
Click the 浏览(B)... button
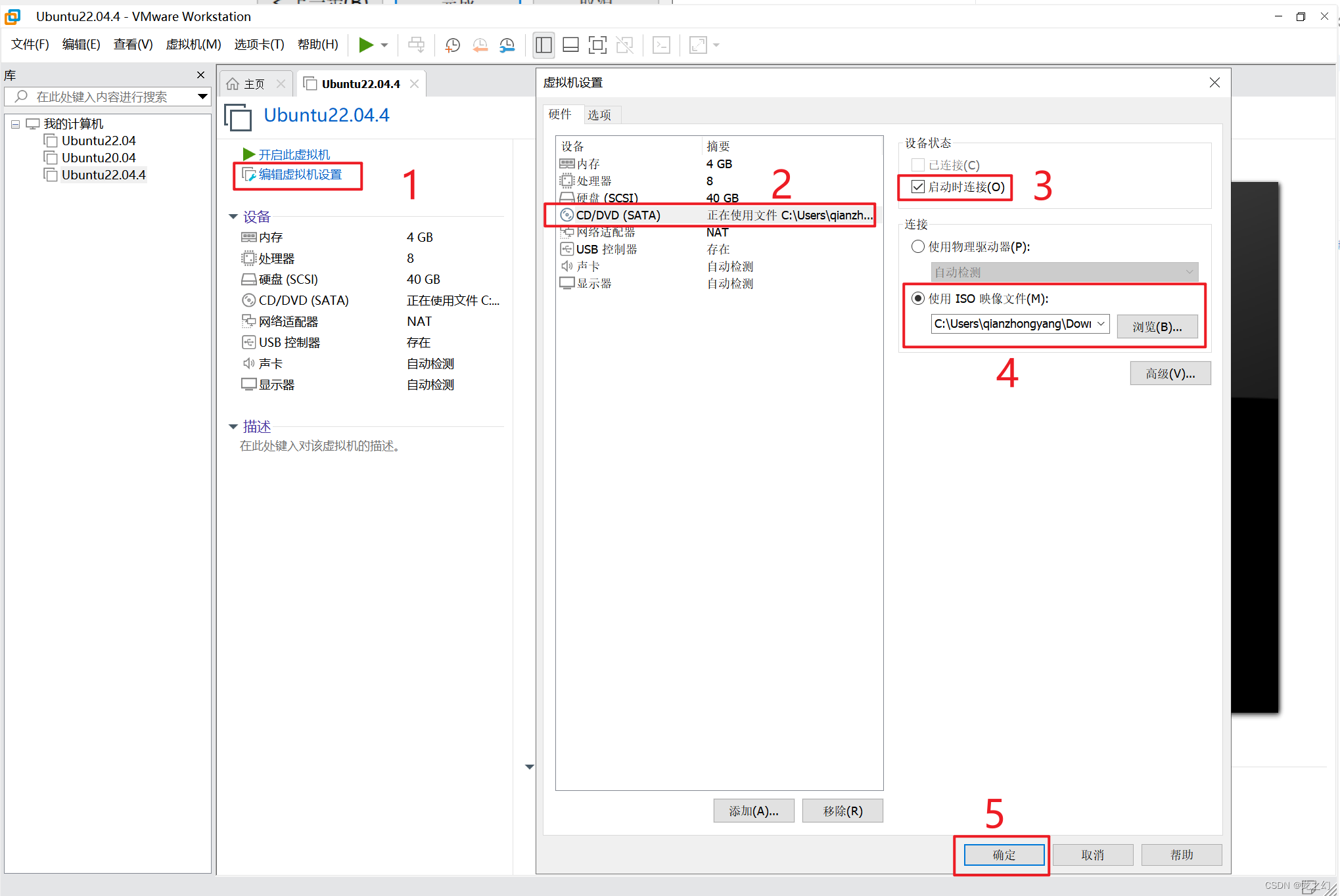tap(1157, 326)
